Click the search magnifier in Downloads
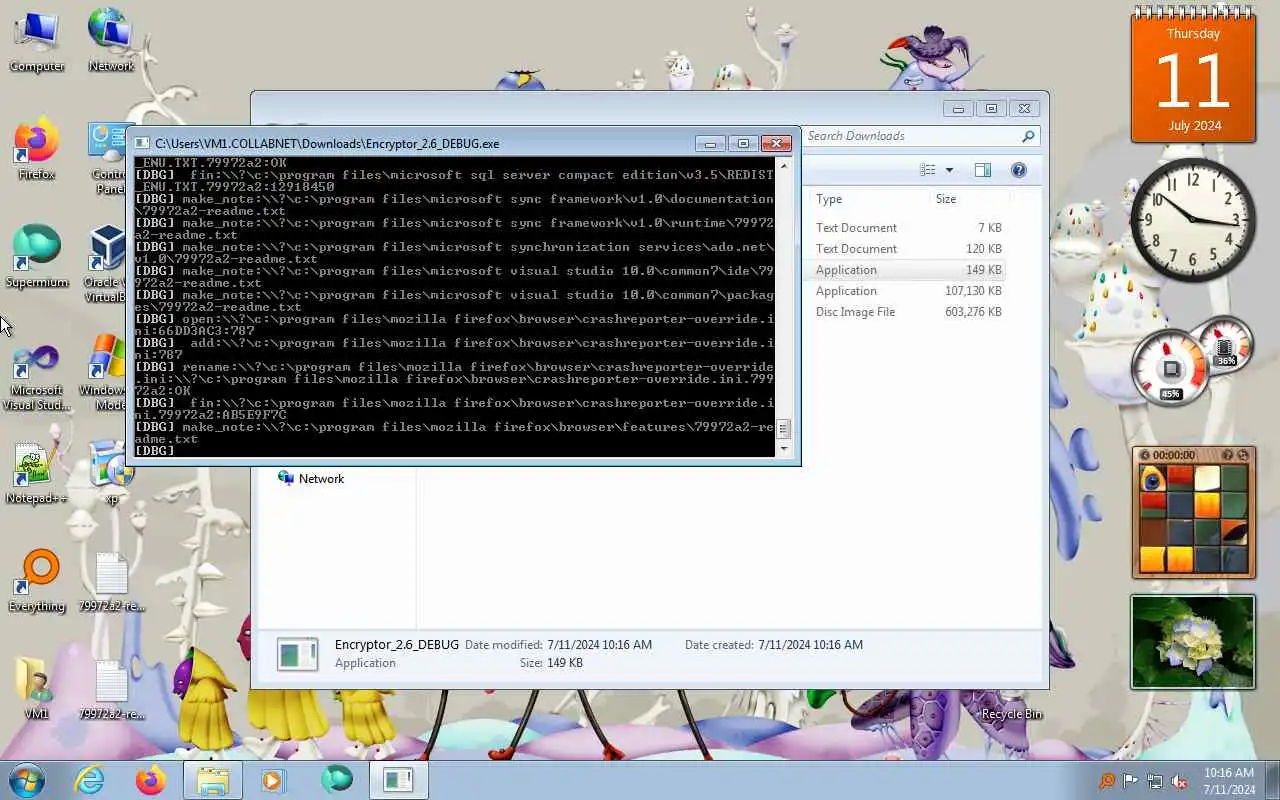Image resolution: width=1280 pixels, height=800 pixels. [x=1028, y=136]
